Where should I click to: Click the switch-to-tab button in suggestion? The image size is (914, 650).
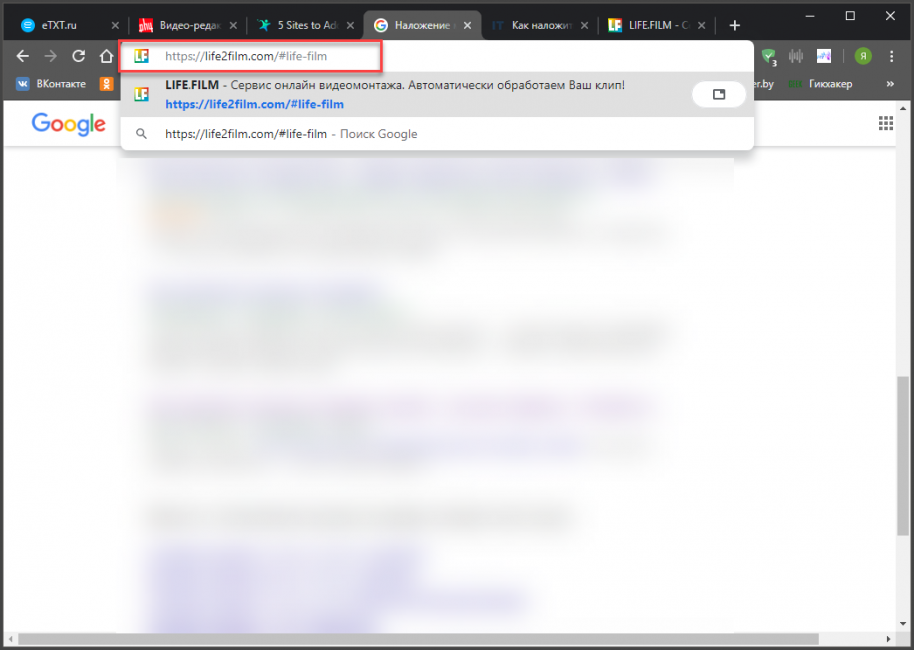(x=719, y=94)
